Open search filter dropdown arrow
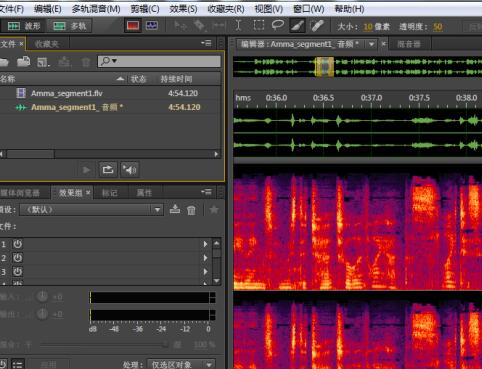The width and height of the screenshot is (482, 369). pos(114,61)
